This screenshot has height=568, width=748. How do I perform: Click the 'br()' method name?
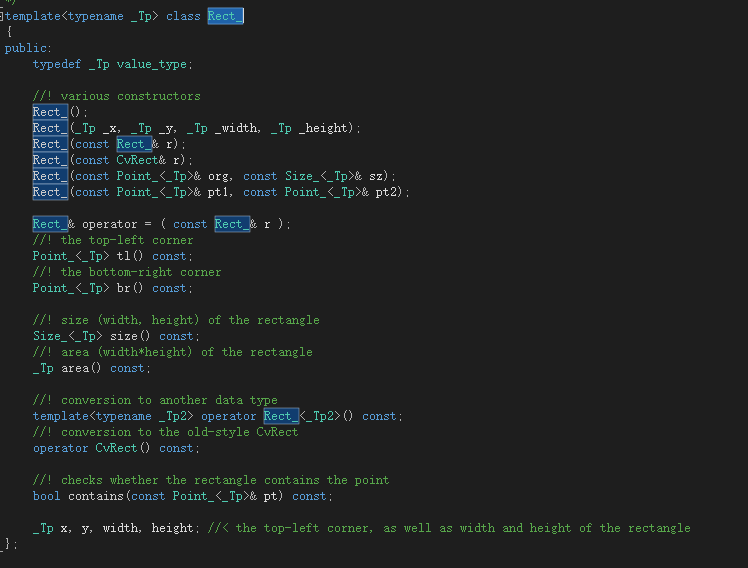point(130,288)
